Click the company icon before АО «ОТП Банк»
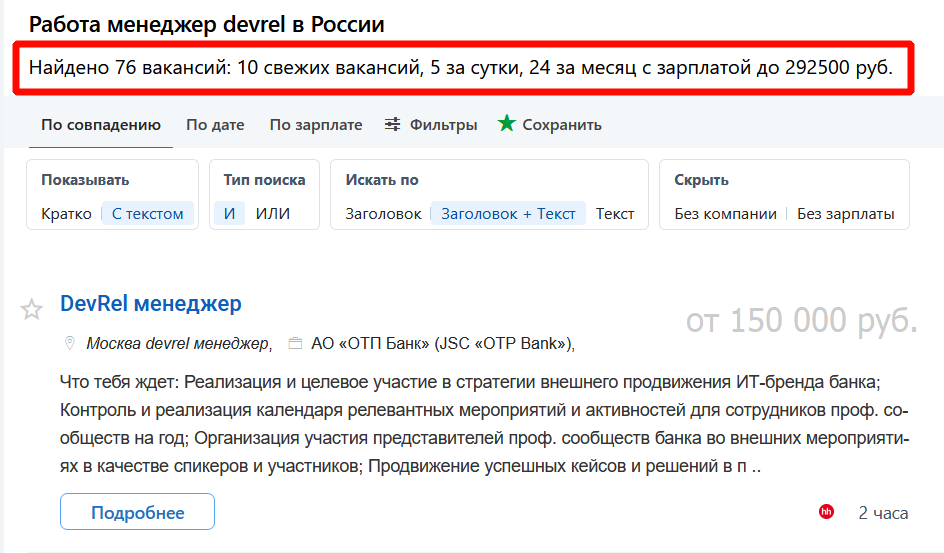The height and width of the screenshot is (553, 944). coord(295,343)
